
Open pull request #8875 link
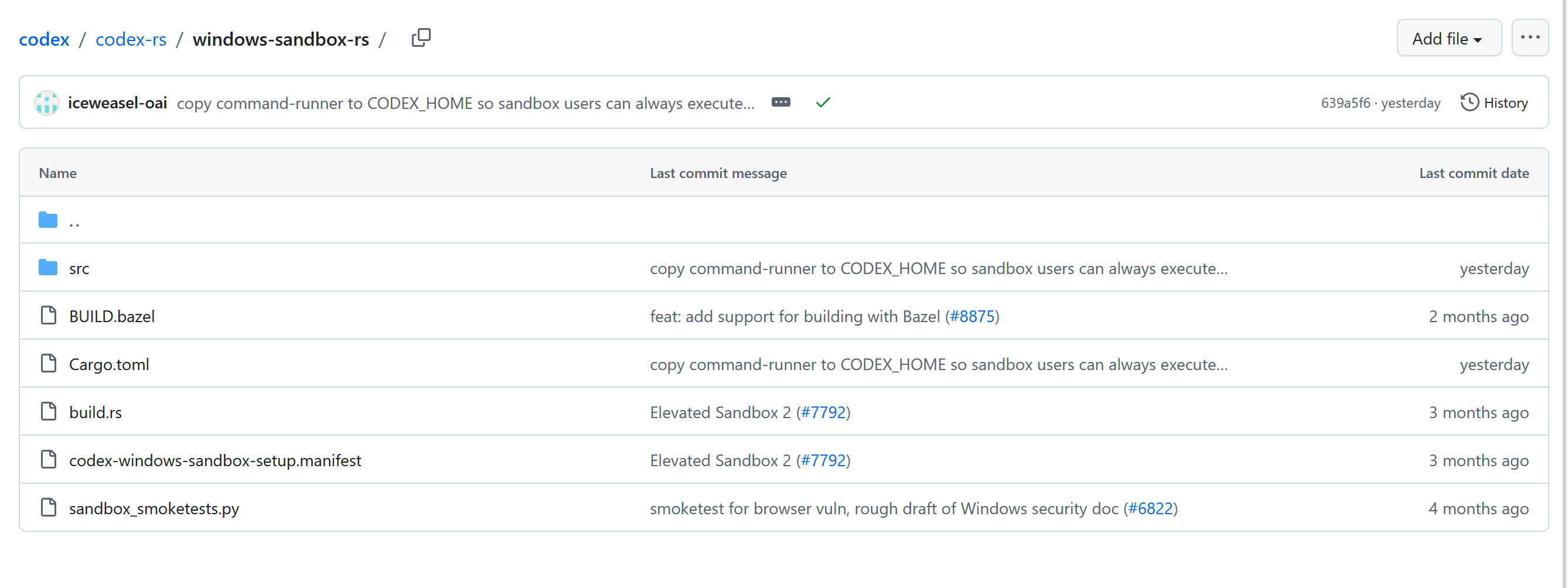click(x=972, y=316)
